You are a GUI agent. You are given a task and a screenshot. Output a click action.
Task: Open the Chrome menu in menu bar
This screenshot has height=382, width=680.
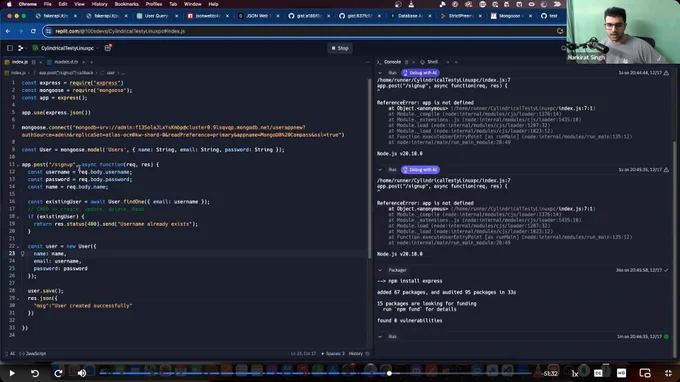pyautogui.click(x=28, y=4)
